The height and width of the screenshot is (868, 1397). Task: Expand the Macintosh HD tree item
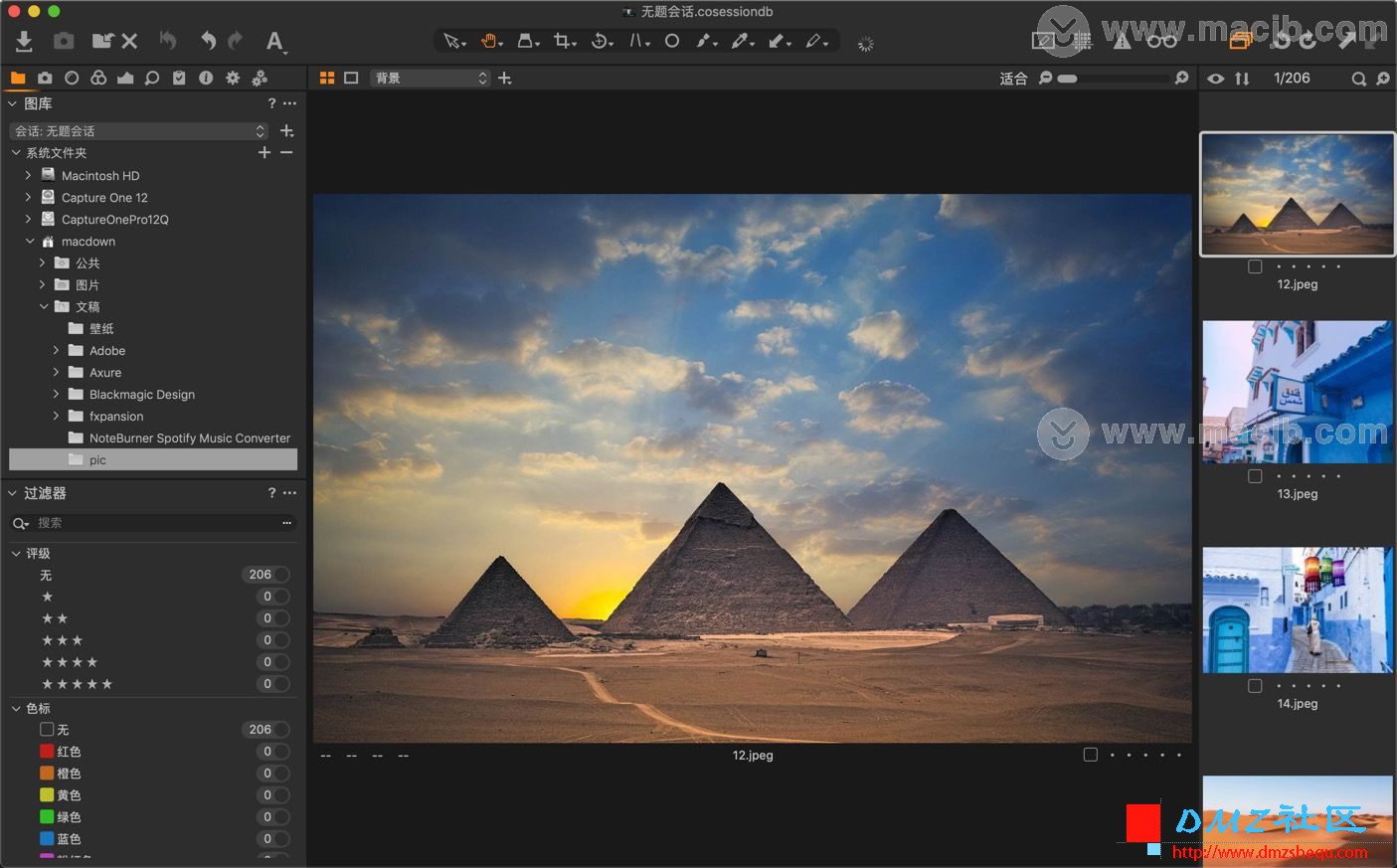[x=28, y=175]
